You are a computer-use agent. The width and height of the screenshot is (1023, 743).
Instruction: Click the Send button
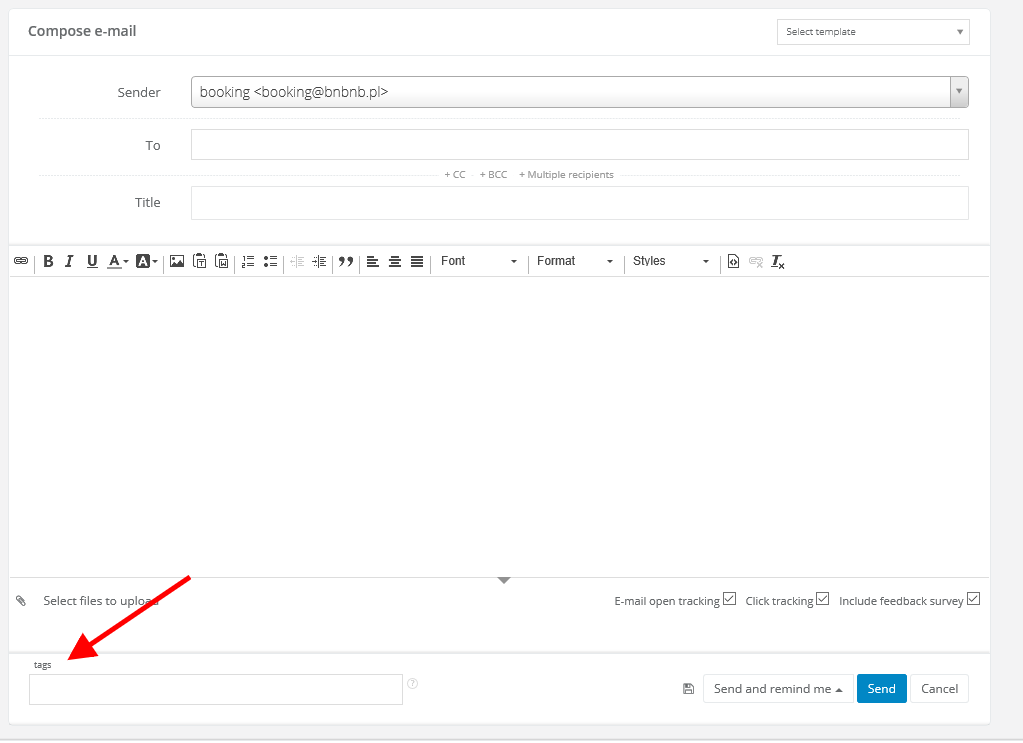881,688
